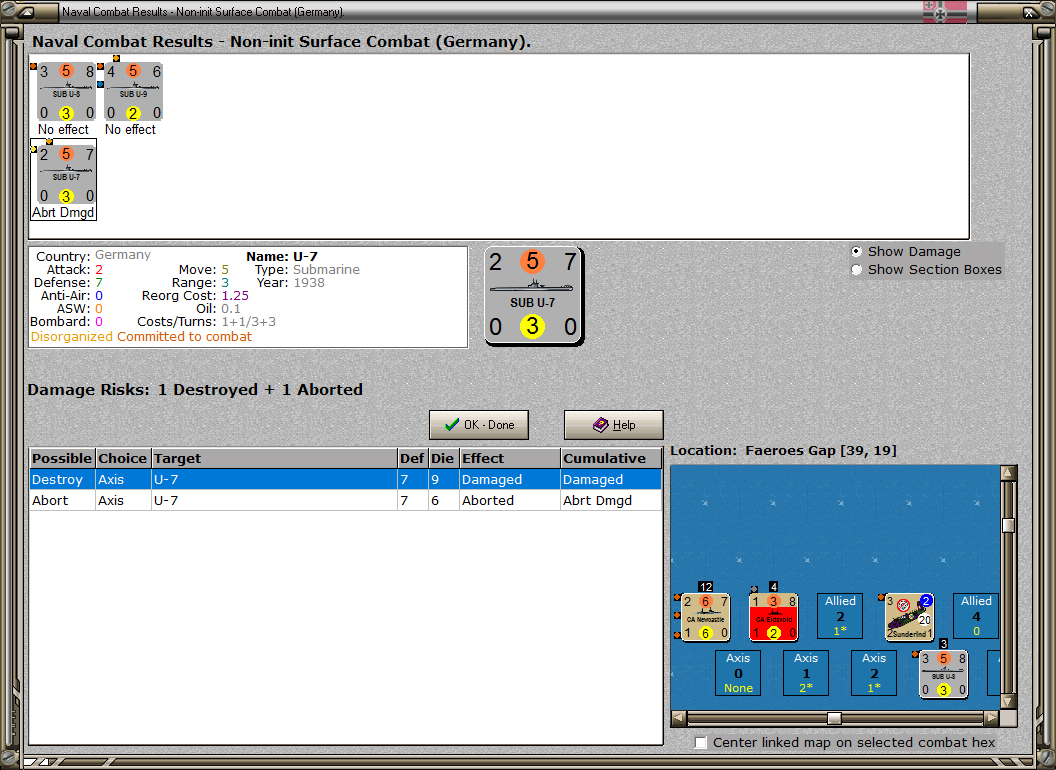Click the map vertical scrollbar down arrow
1056x770 pixels.
pyautogui.click(x=1008, y=701)
